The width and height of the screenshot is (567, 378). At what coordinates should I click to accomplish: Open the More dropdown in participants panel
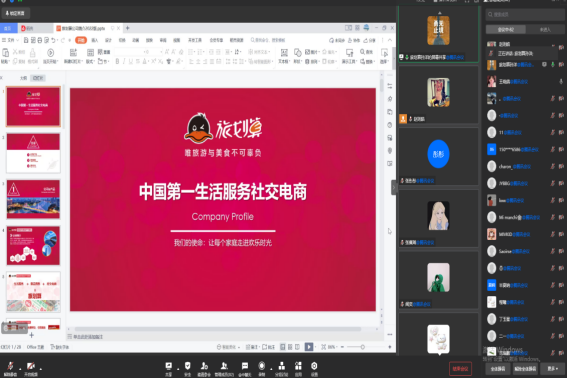(x=552, y=369)
